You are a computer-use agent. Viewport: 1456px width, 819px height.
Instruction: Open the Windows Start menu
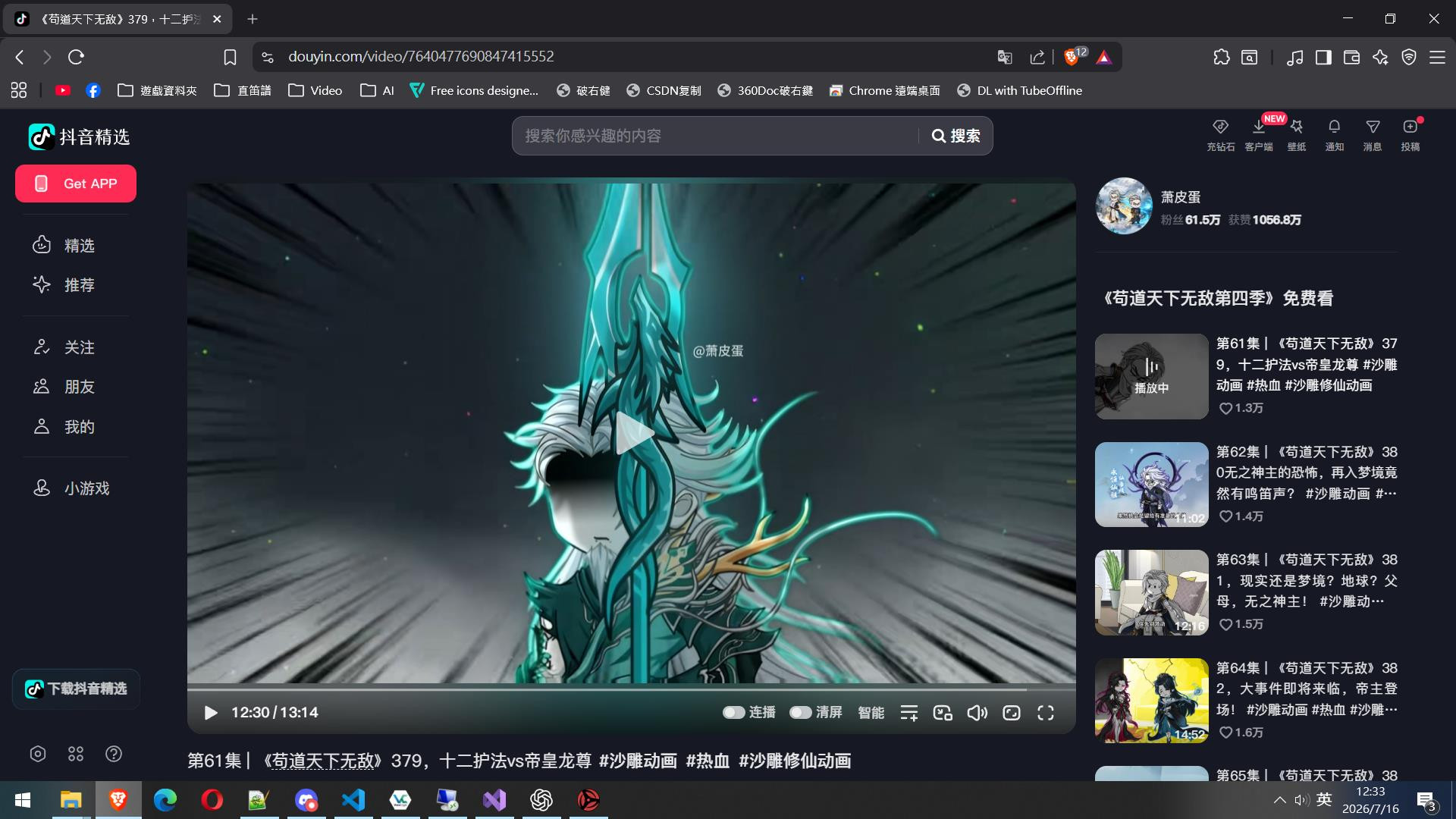[x=23, y=800]
